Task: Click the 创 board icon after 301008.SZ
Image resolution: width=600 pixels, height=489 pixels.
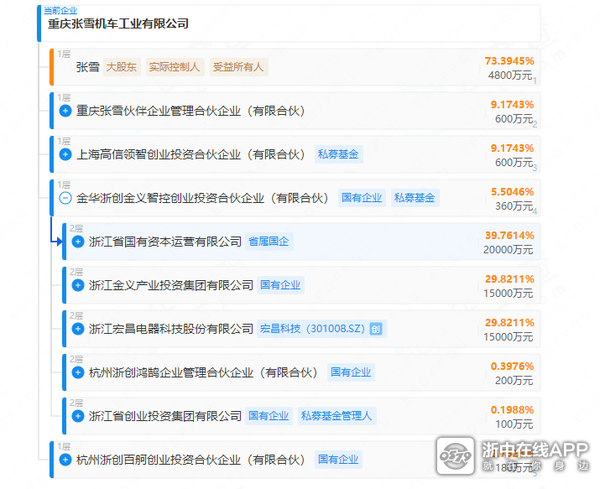Action: 375,328
